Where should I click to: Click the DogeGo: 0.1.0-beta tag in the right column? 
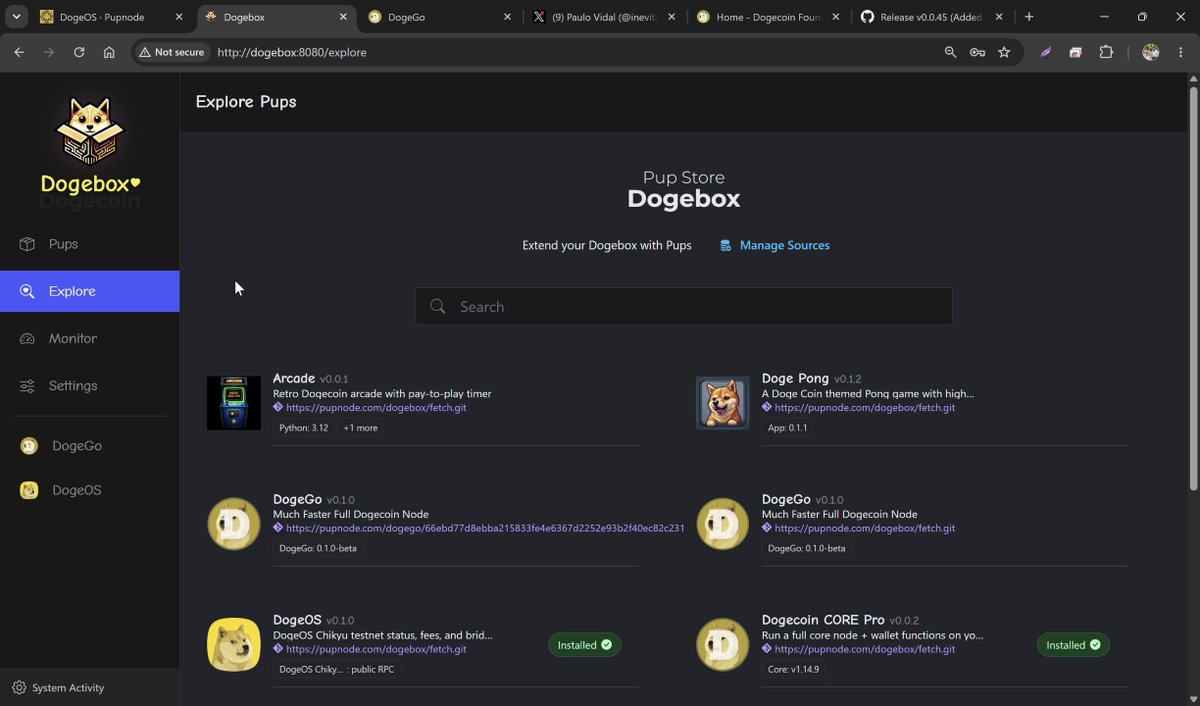(807, 548)
